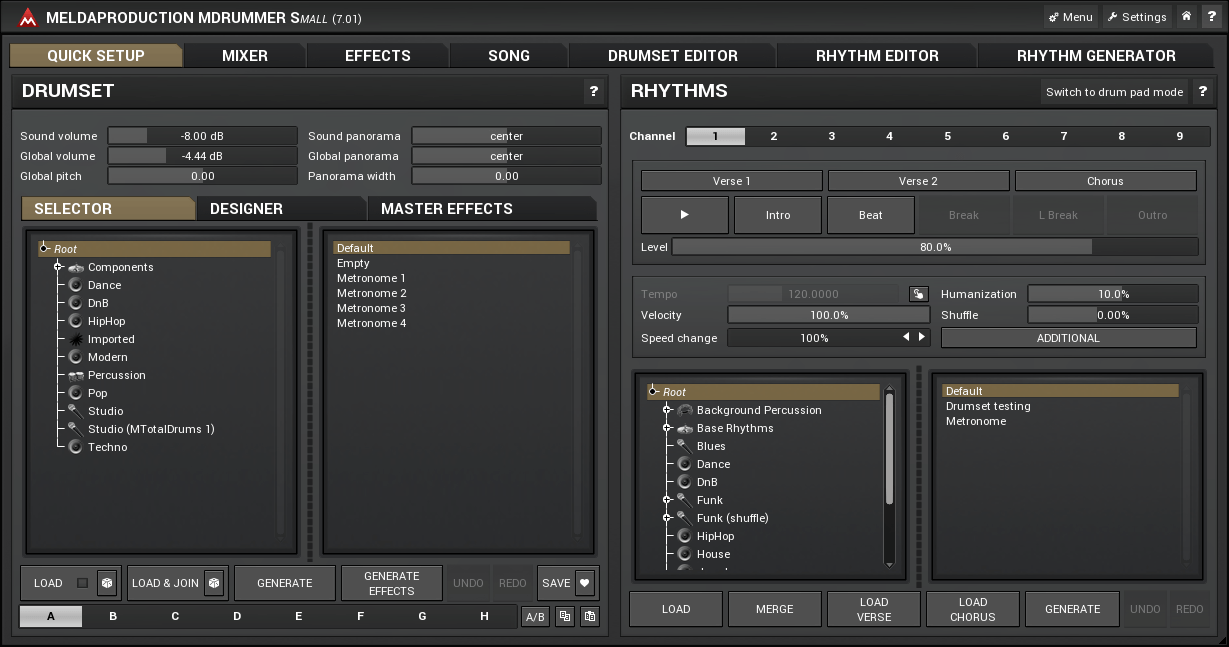
Task: Open the Drumset Editor tab
Action: [673, 56]
